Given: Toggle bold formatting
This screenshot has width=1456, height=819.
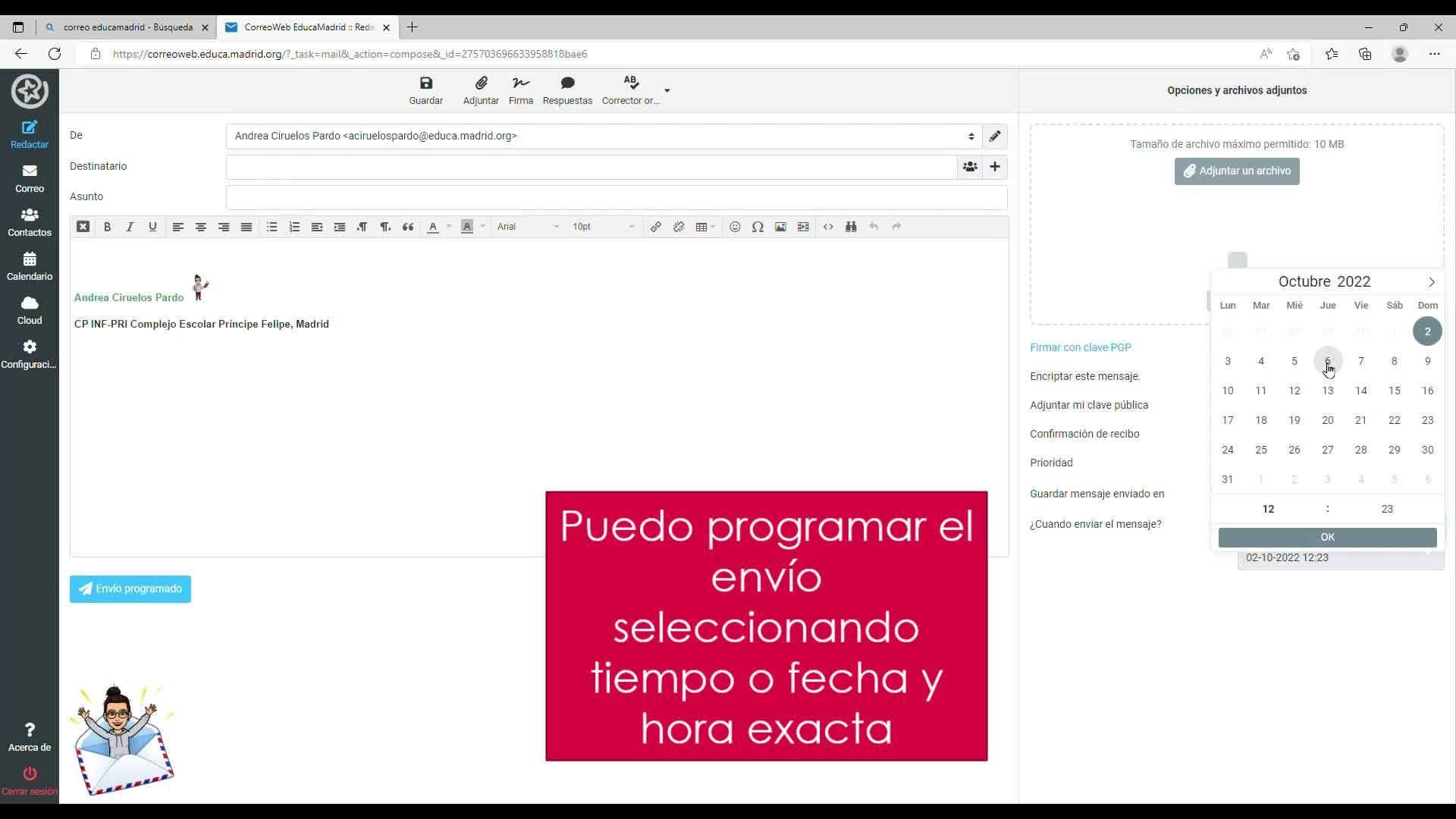Looking at the screenshot, I should [x=108, y=227].
